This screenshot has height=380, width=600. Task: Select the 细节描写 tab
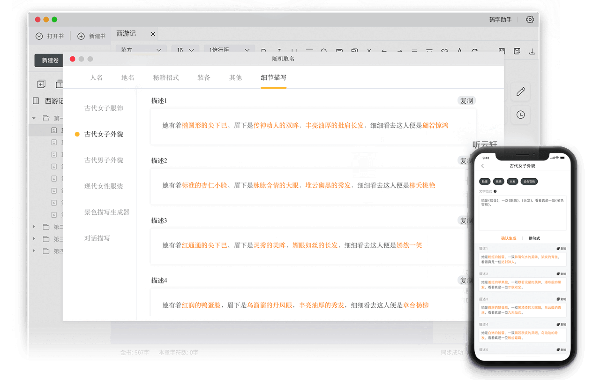coord(273,78)
